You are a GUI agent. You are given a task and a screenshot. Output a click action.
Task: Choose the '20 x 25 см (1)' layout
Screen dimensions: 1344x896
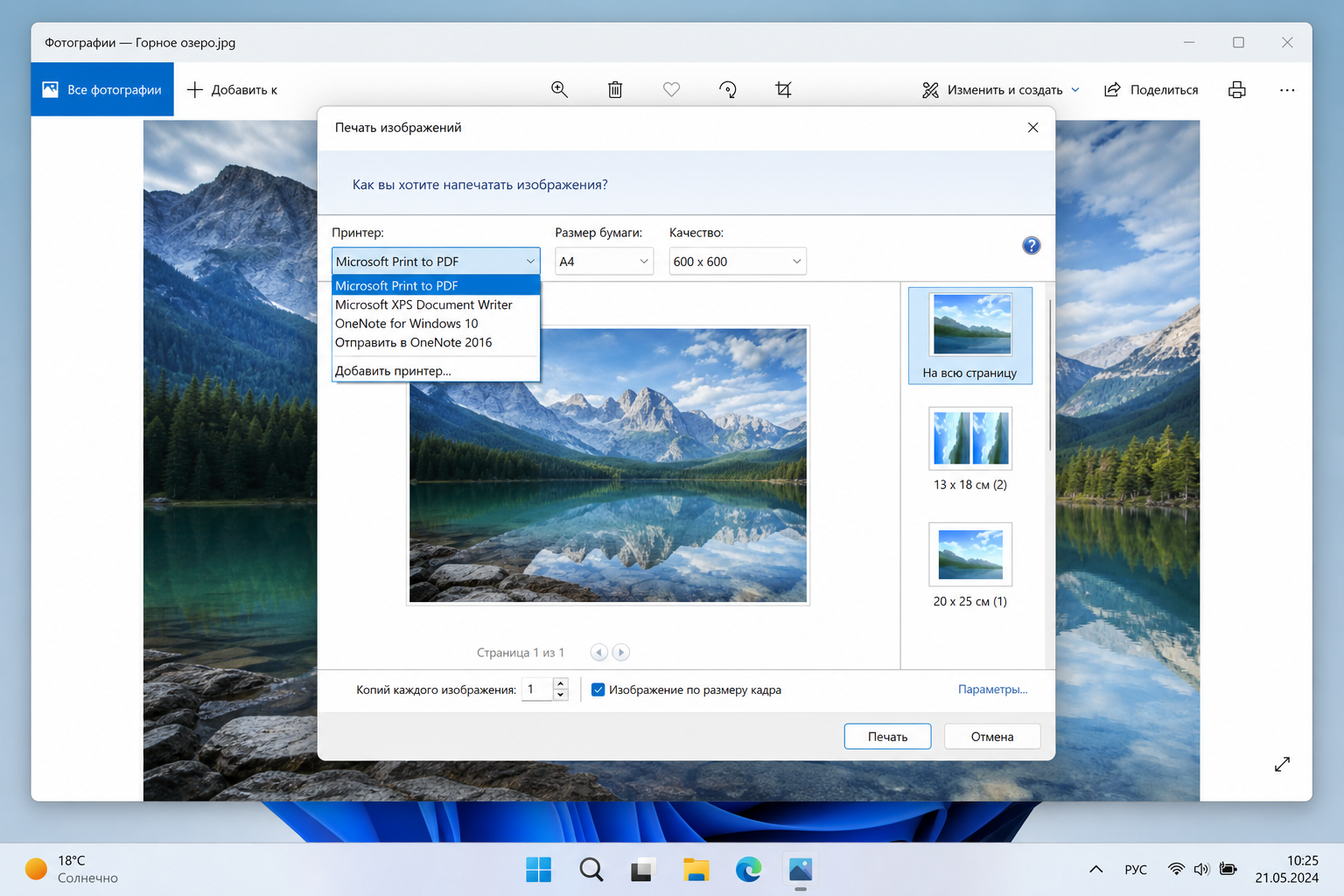tap(970, 565)
